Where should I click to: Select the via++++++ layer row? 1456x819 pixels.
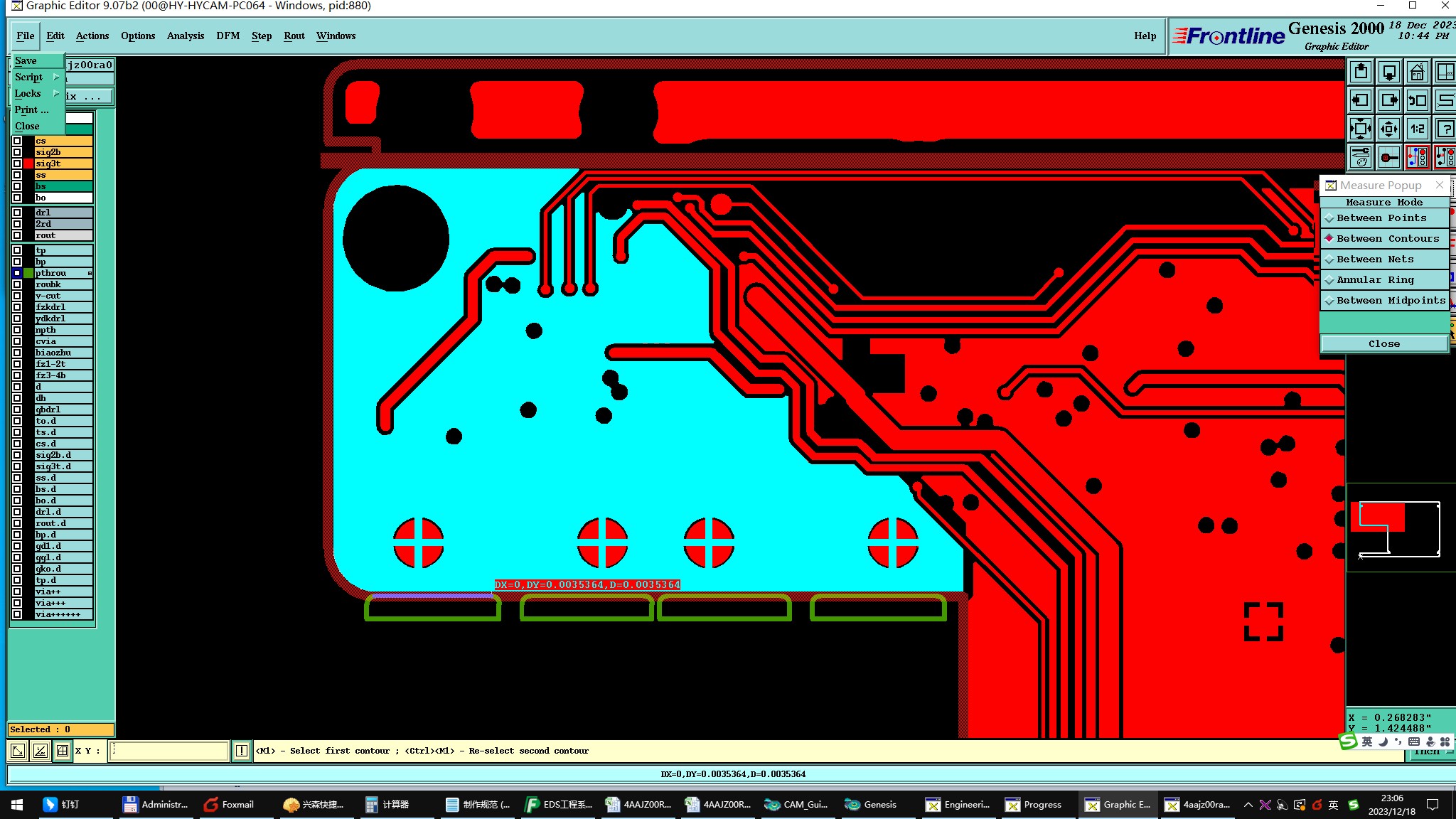click(x=63, y=614)
